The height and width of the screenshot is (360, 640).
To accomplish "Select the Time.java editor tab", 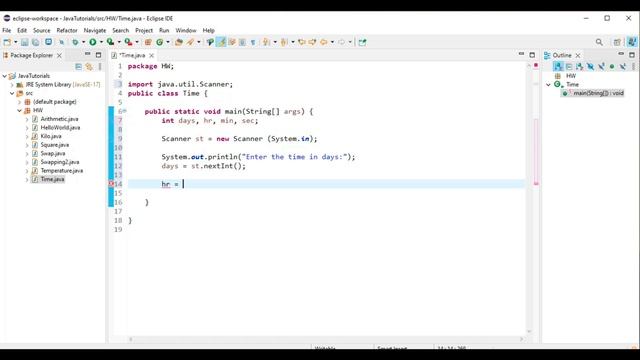I will click(x=132, y=55).
